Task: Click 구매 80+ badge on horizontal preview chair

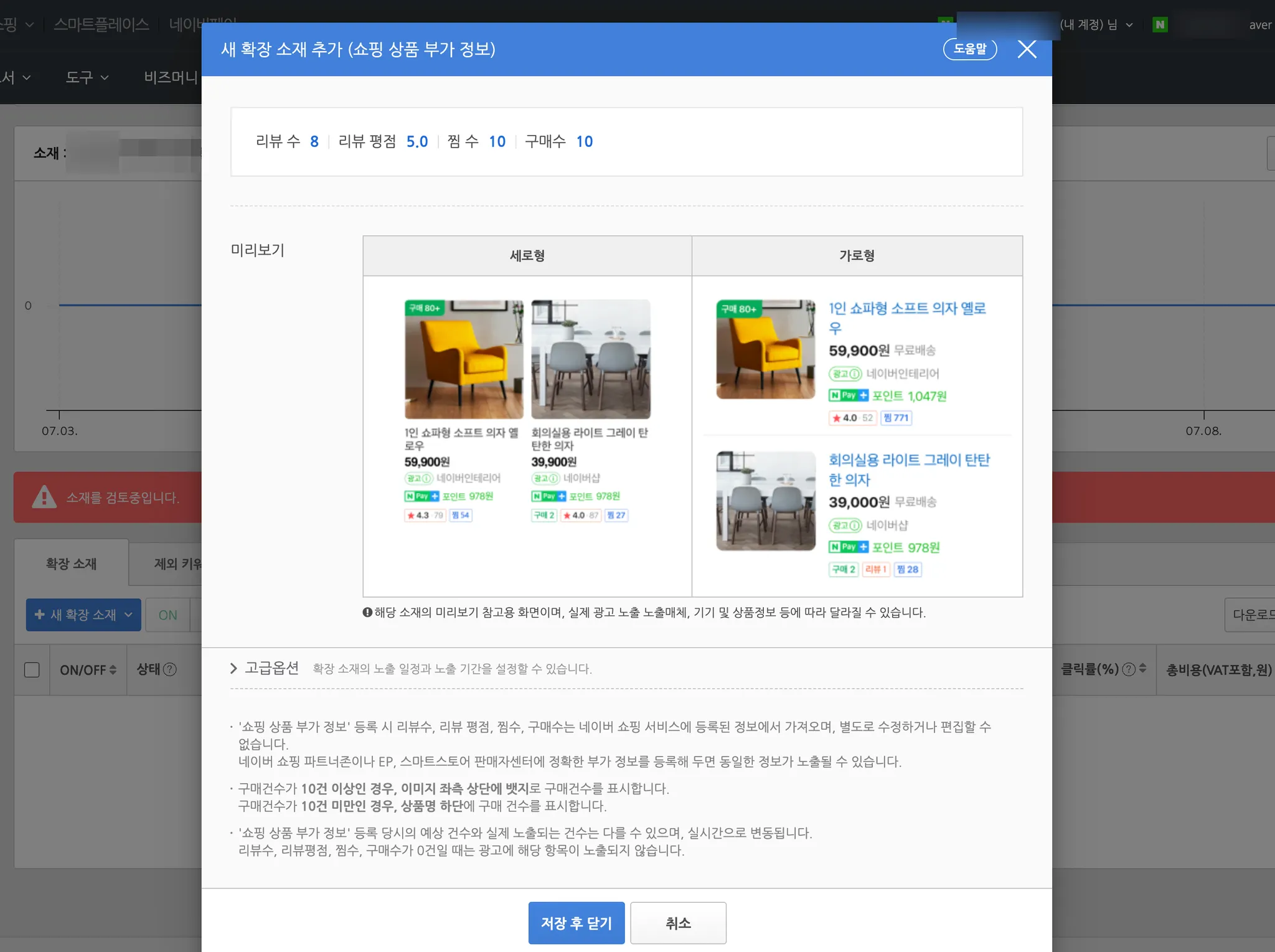Action: (738, 309)
